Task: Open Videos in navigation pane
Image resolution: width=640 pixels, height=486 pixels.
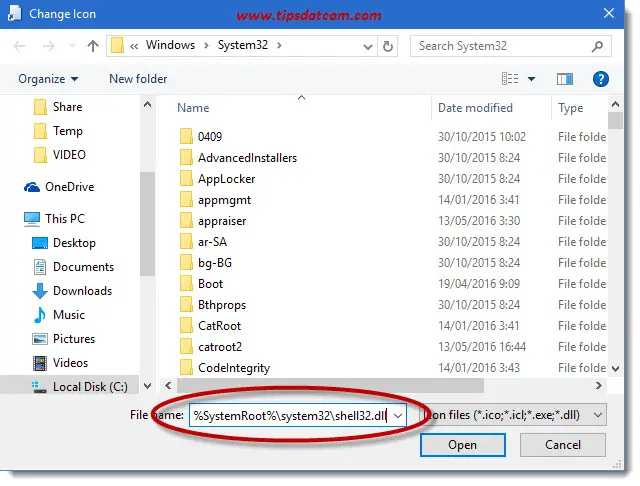Action: coord(60,363)
